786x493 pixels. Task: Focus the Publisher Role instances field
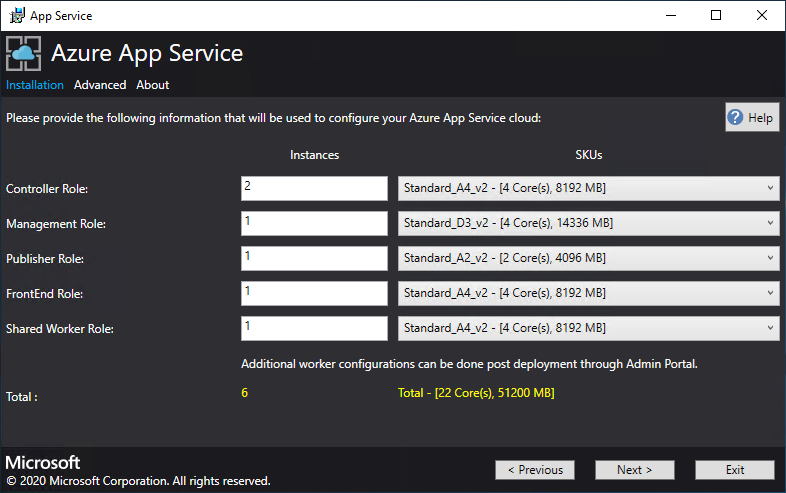pyautogui.click(x=313, y=258)
